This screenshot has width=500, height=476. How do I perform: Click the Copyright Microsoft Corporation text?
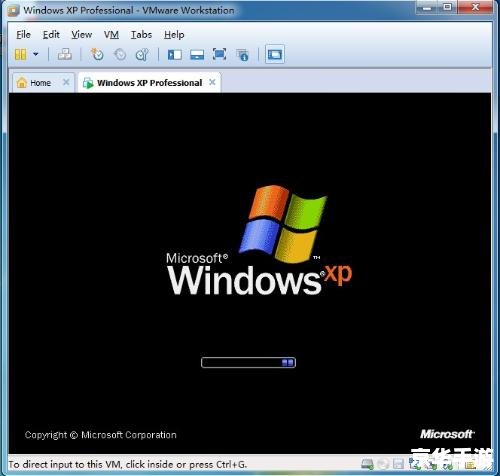coord(100,435)
